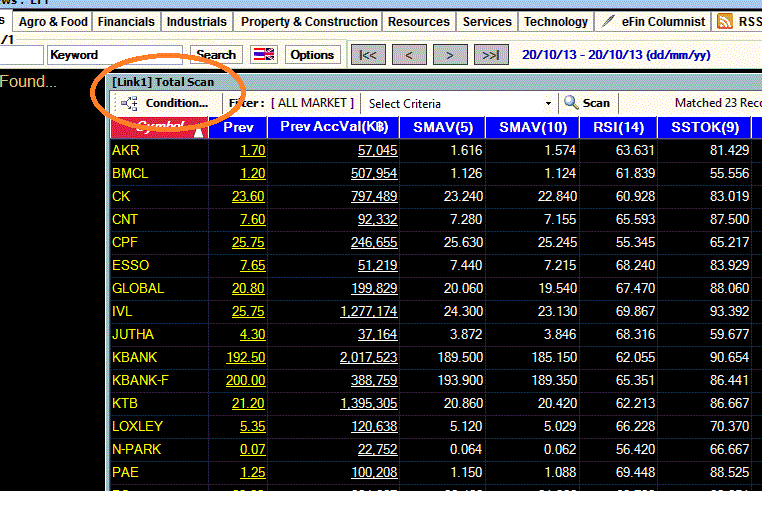Click GLOBAL RSI value 67.470
762x530 pixels.
[635, 289]
